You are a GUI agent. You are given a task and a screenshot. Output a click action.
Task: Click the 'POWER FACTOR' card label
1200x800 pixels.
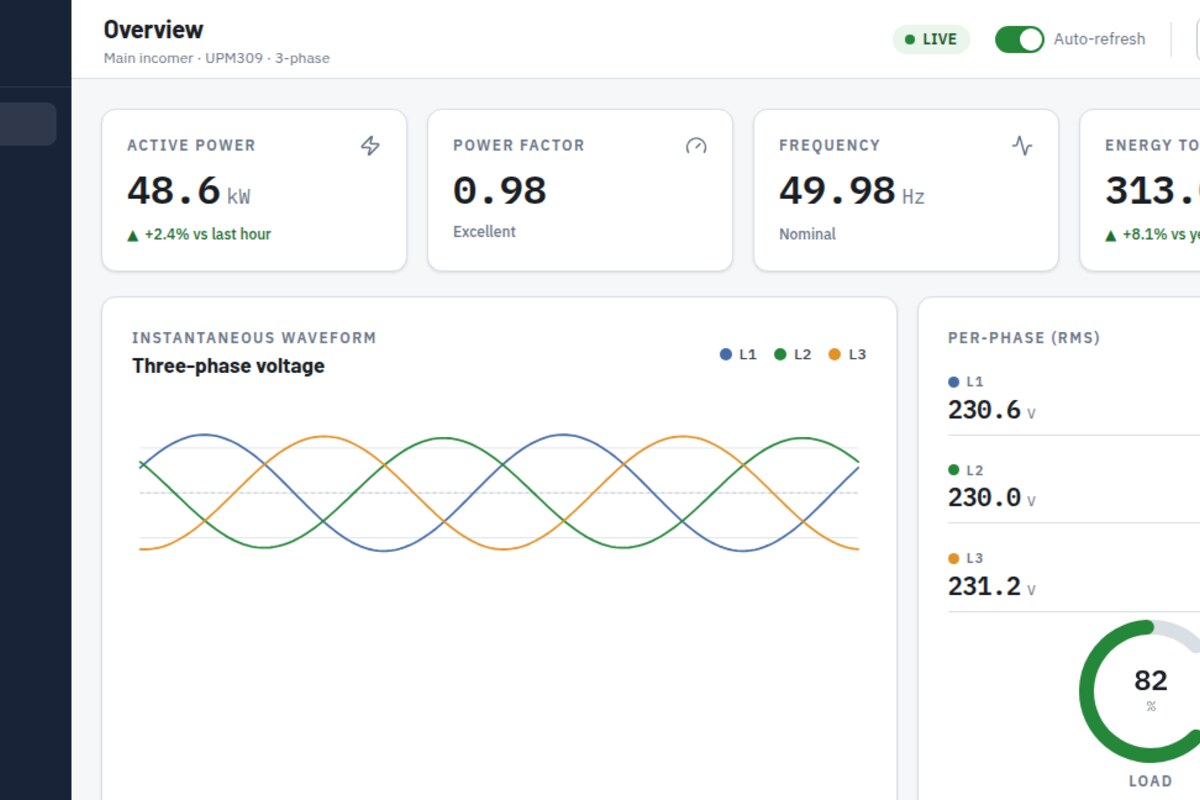[519, 146]
